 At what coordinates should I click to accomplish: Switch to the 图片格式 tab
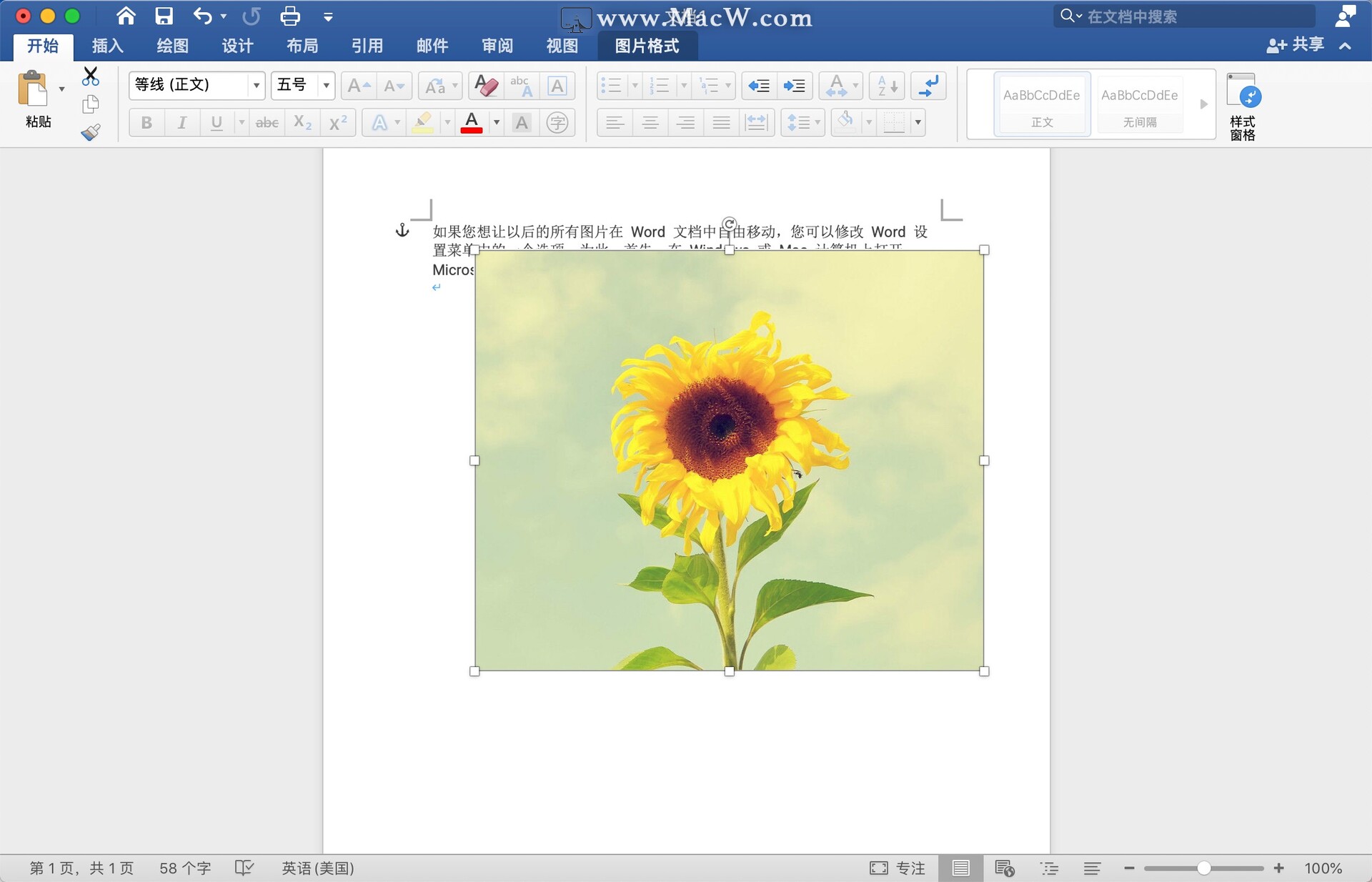point(647,46)
